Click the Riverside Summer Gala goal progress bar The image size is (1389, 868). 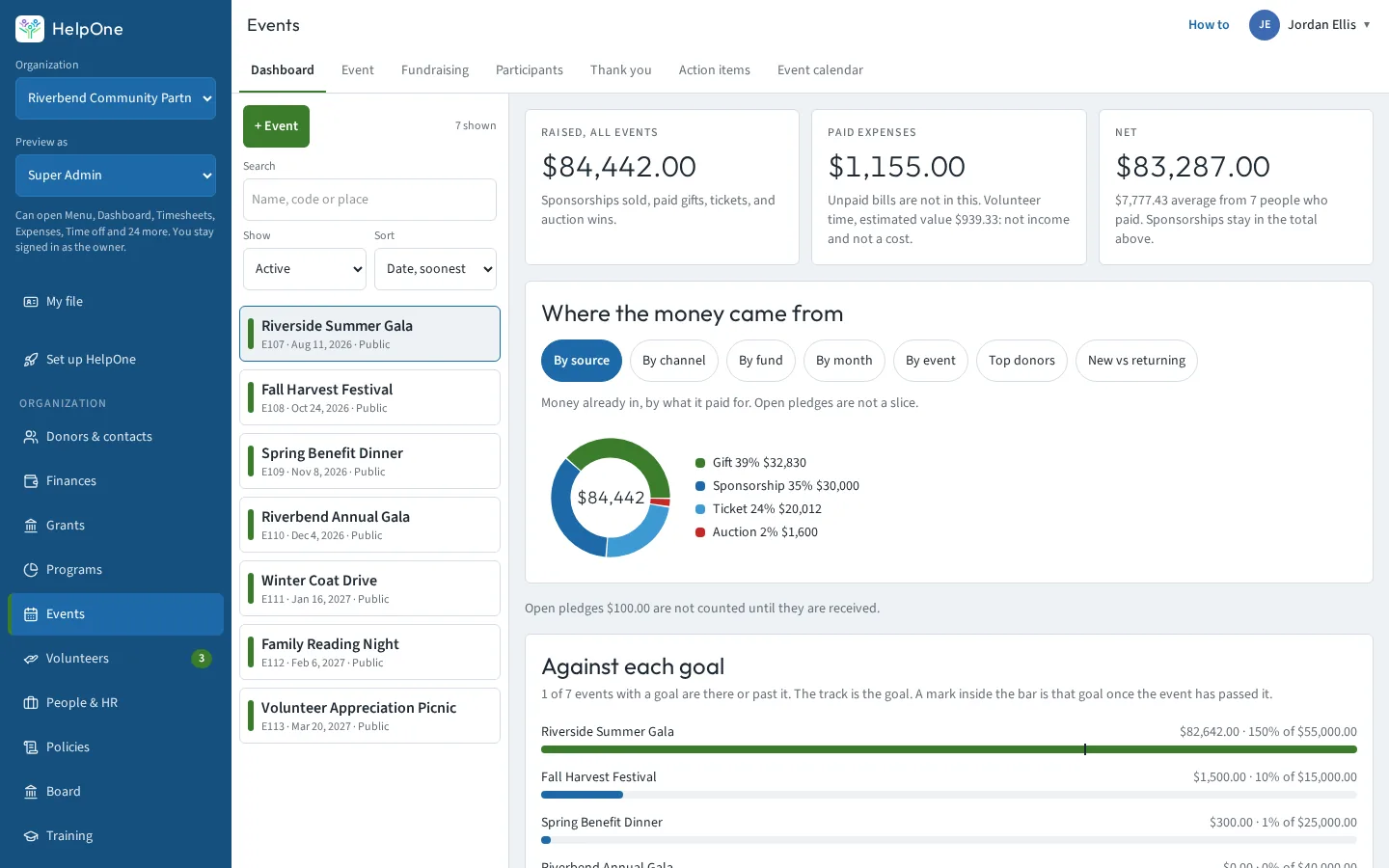(949, 749)
